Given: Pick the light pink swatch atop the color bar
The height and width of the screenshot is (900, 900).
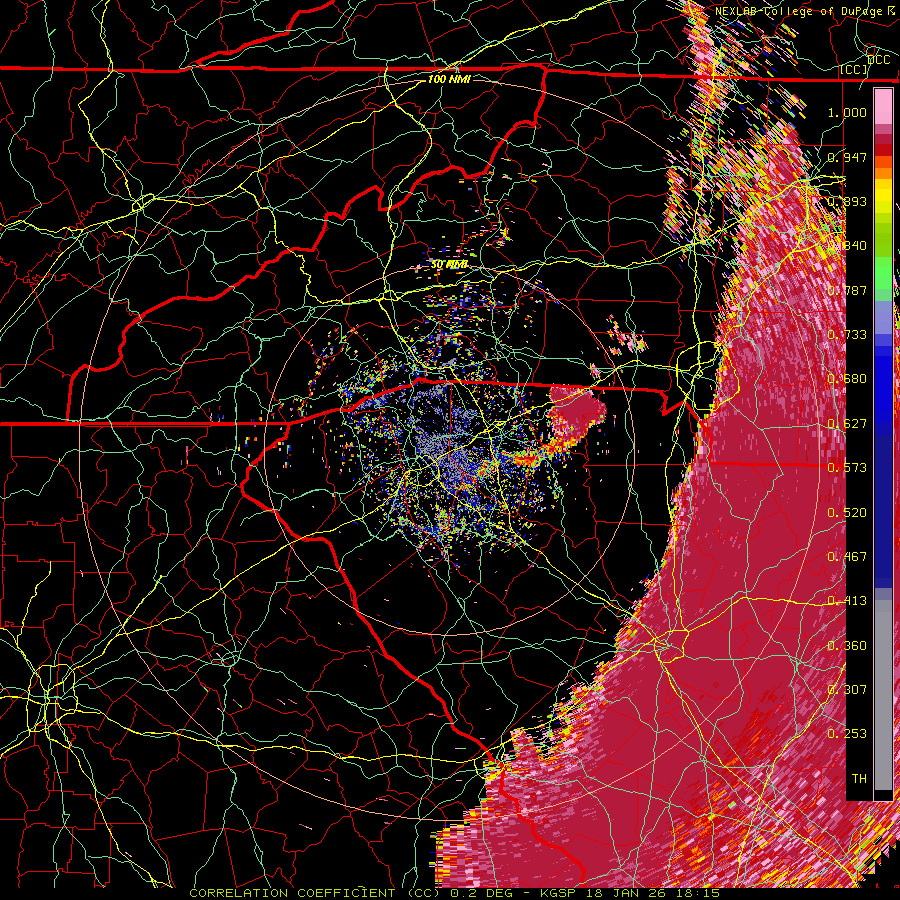Looking at the screenshot, I should (x=883, y=107).
